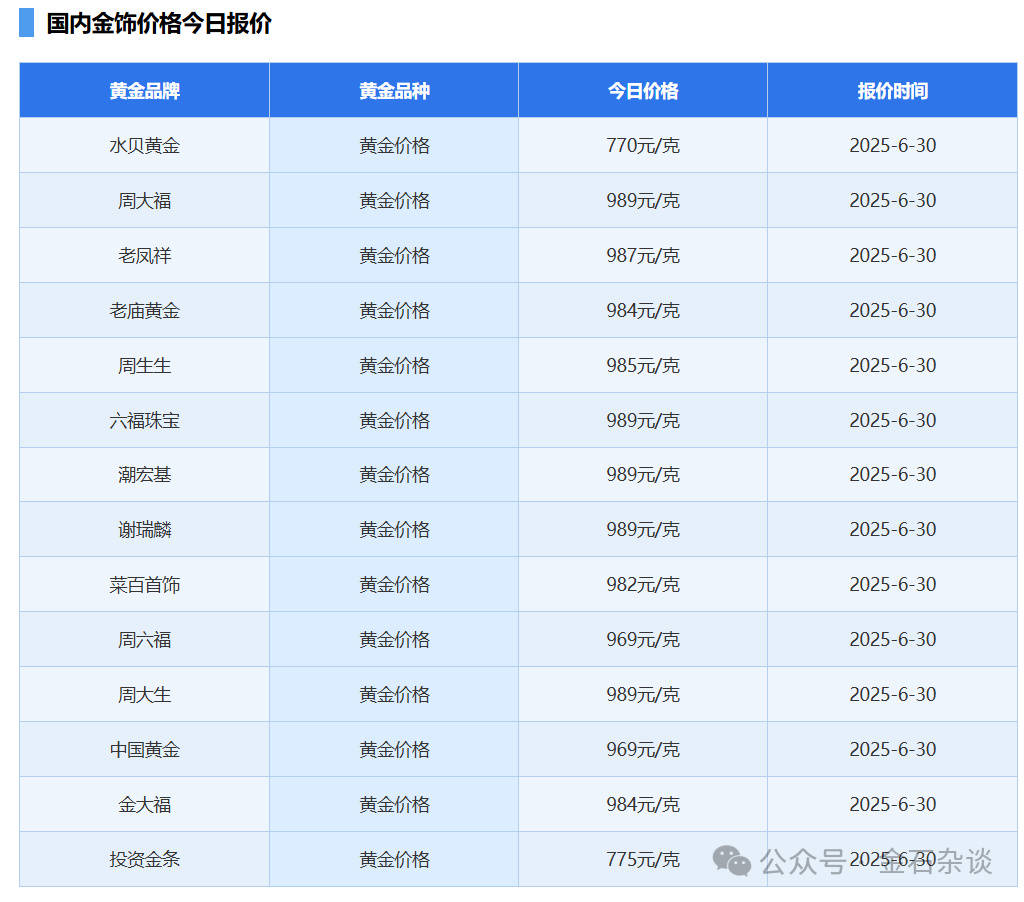Screen dimensions: 1024x902
Task: Click the 周生生 brand cell
Action: pyautogui.click(x=144, y=365)
